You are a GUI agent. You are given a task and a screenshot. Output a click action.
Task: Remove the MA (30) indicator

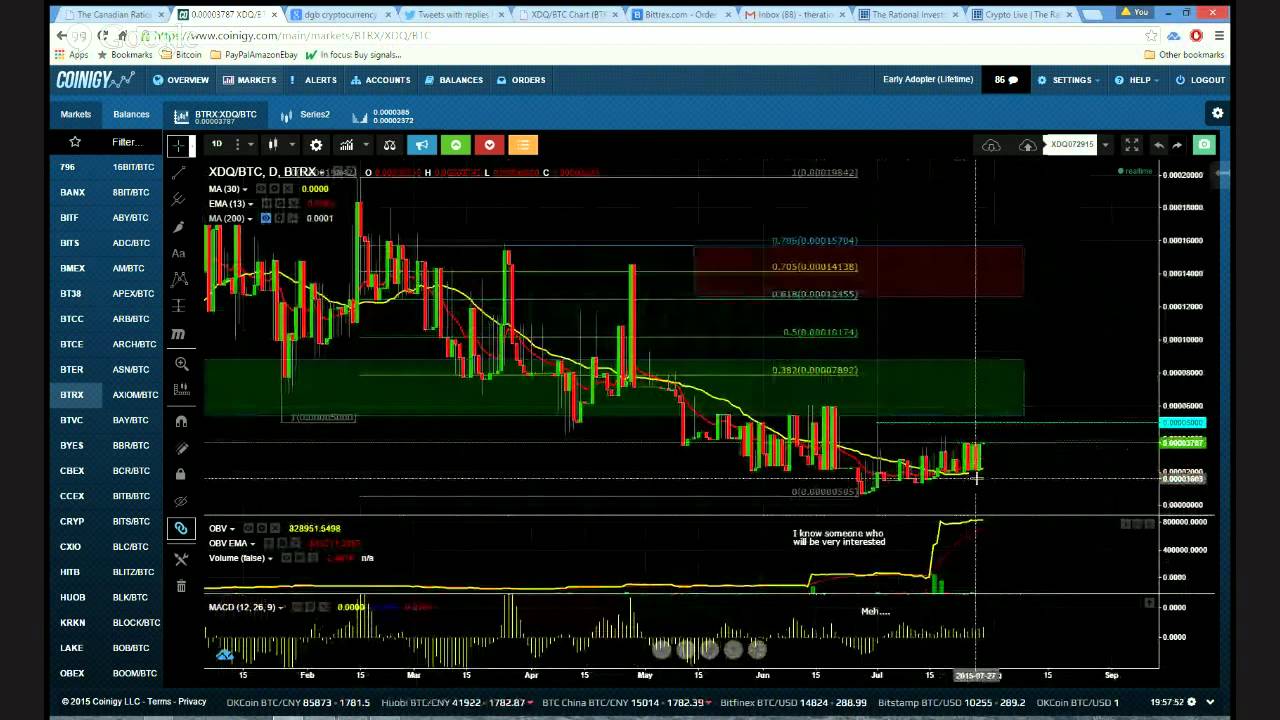pos(287,188)
